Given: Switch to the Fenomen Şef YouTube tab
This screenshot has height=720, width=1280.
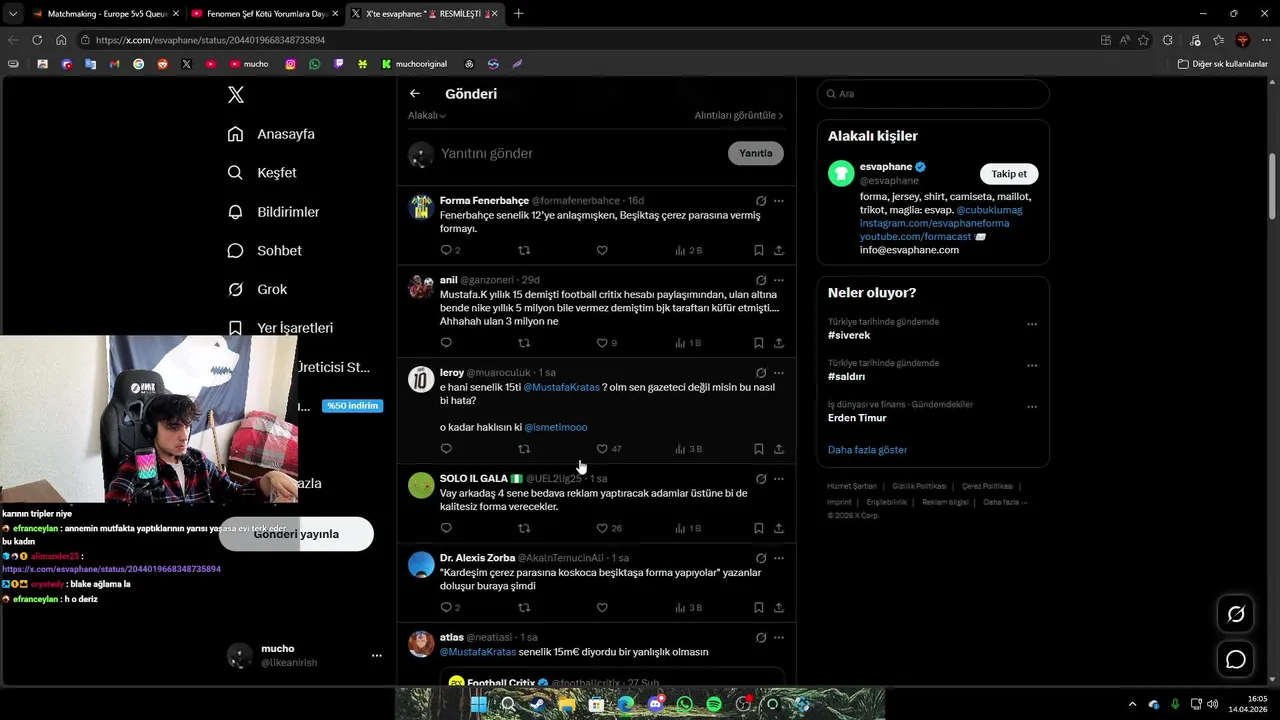Looking at the screenshot, I should coord(265,14).
